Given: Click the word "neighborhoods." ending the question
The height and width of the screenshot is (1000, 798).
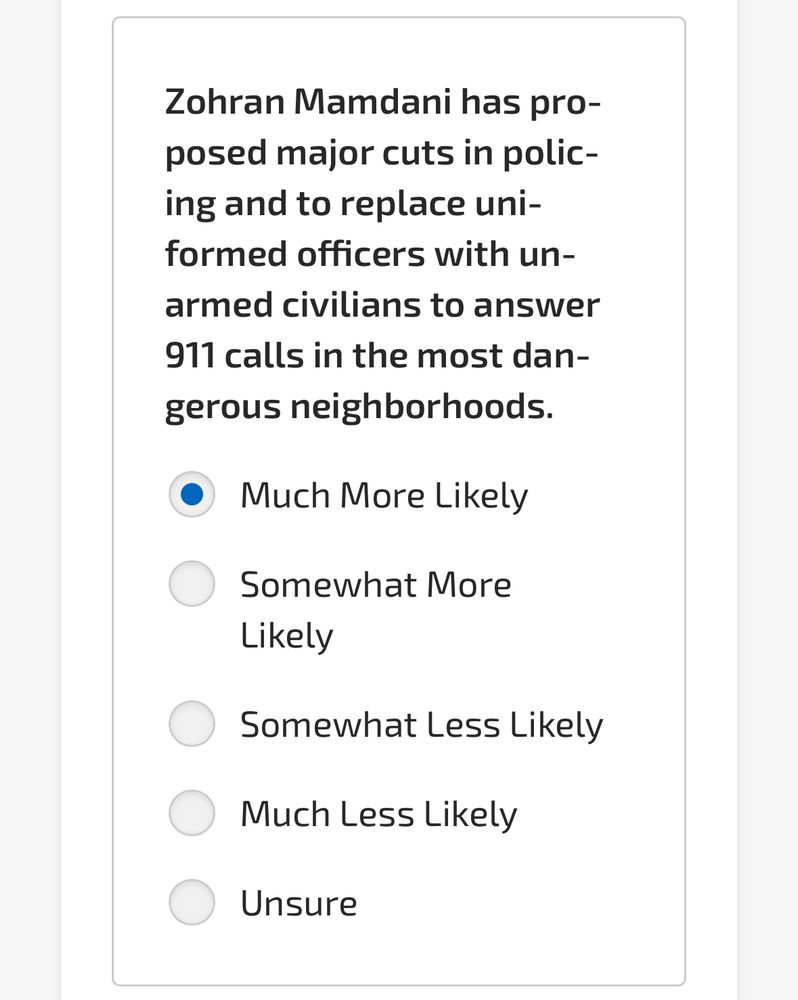Looking at the screenshot, I should tap(422, 408).
